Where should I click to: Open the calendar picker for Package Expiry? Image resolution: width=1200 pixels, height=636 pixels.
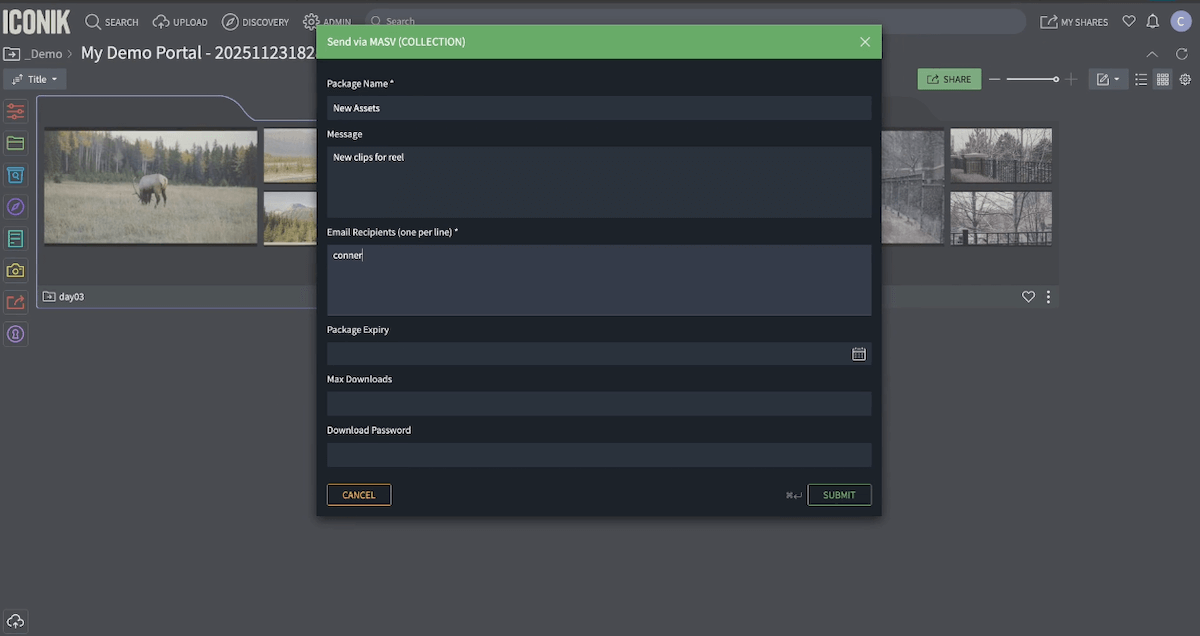(x=858, y=353)
